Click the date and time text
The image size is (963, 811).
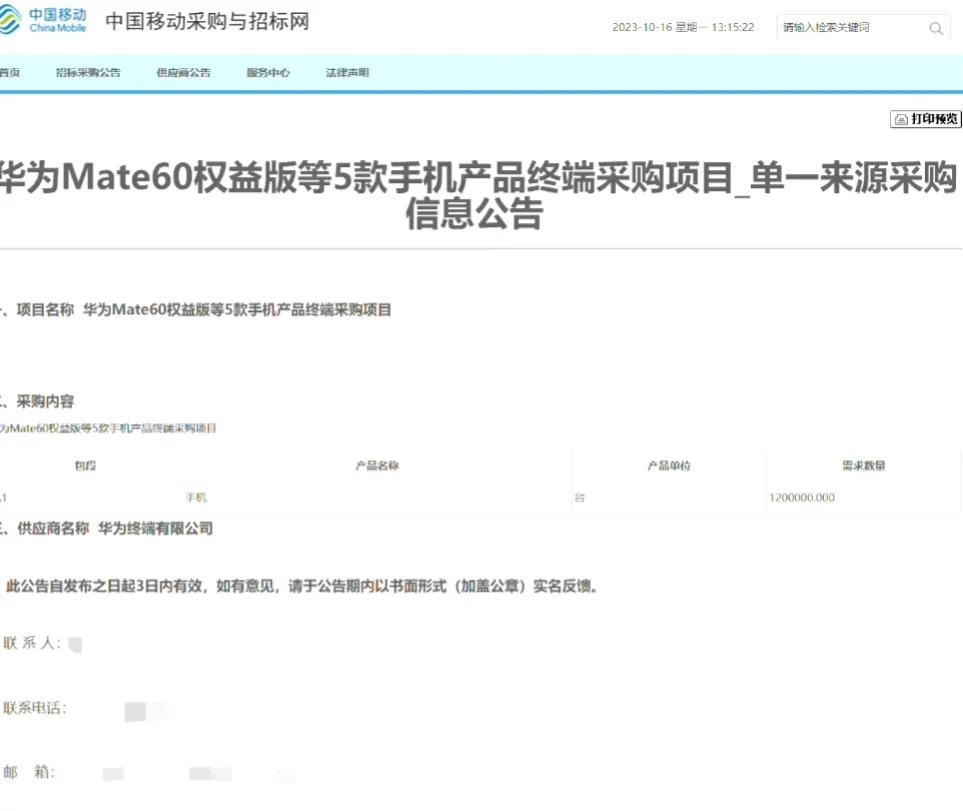pyautogui.click(x=683, y=27)
